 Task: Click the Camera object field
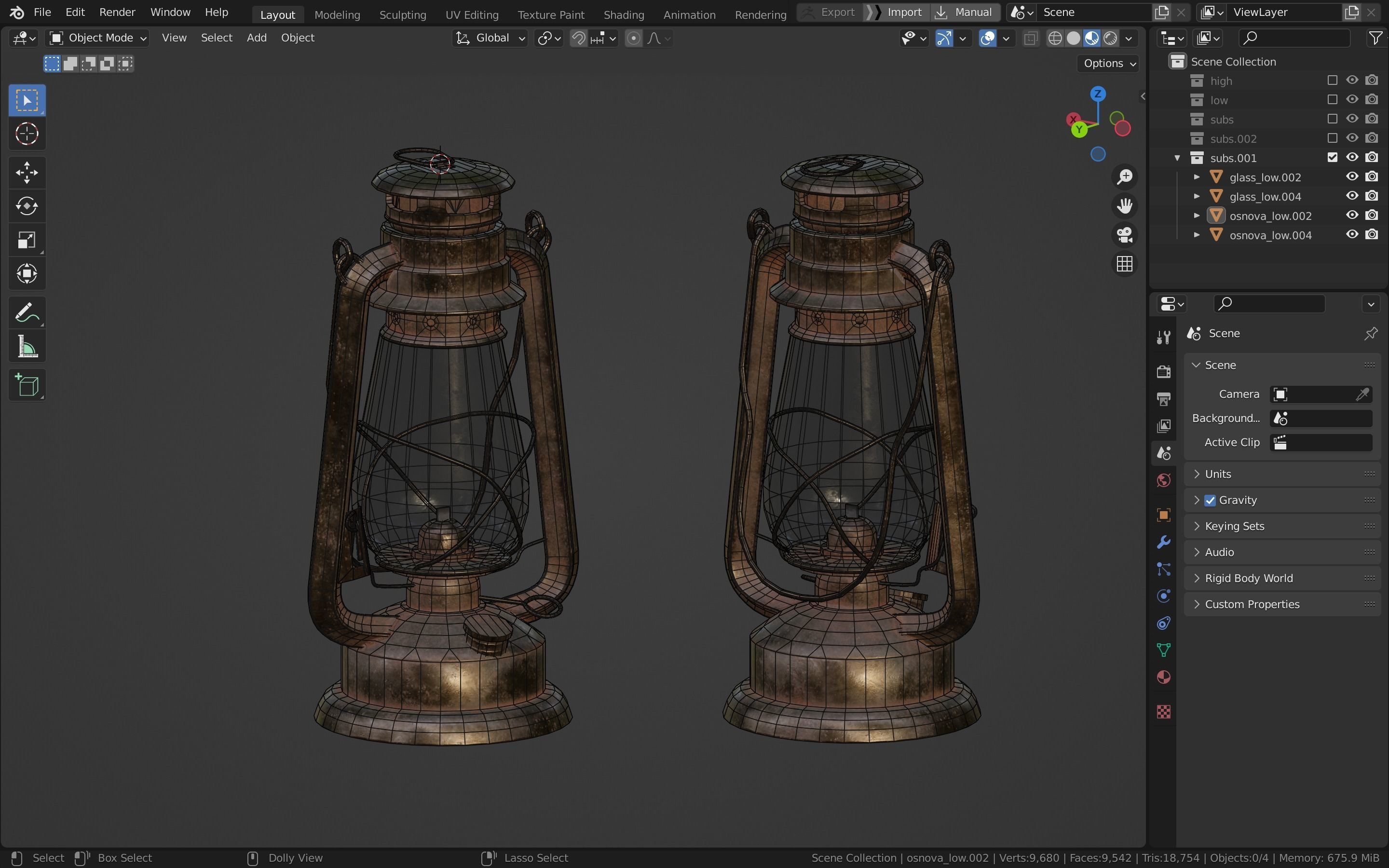[1321, 394]
